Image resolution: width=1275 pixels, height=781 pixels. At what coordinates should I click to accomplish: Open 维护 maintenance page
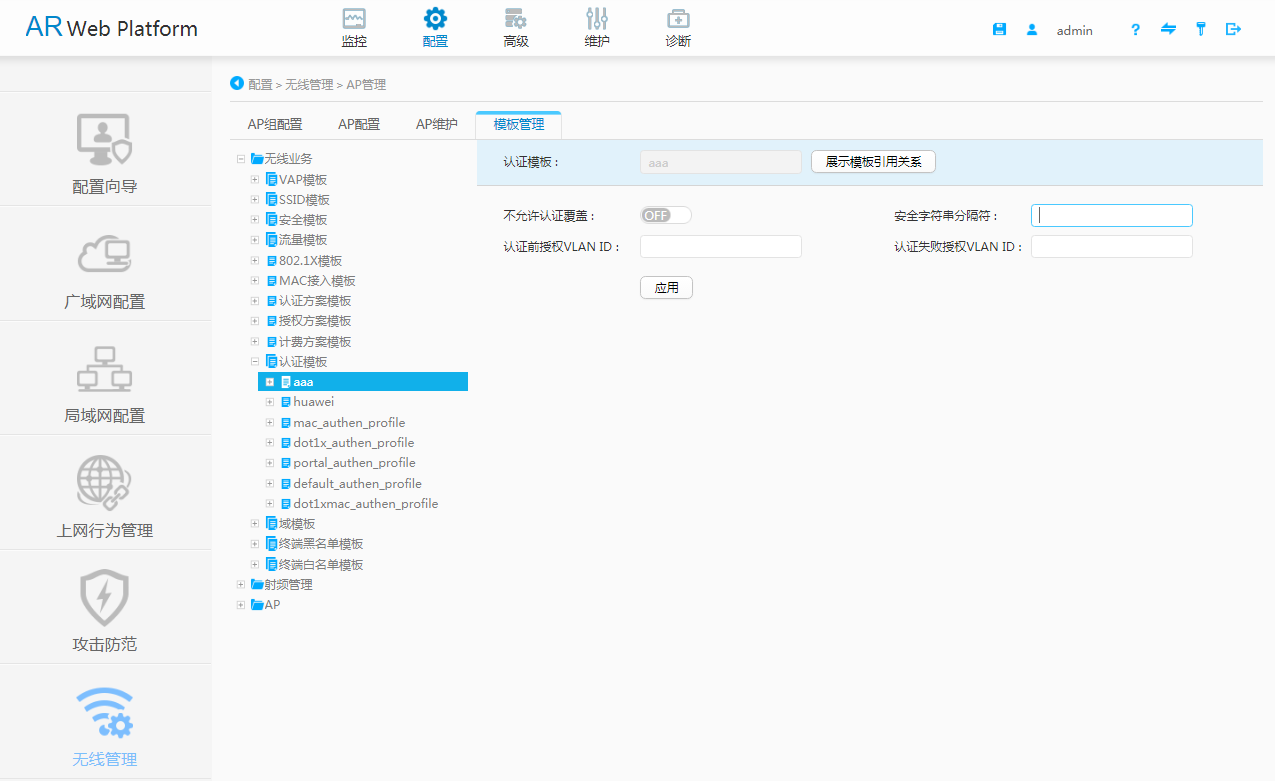tap(597, 26)
